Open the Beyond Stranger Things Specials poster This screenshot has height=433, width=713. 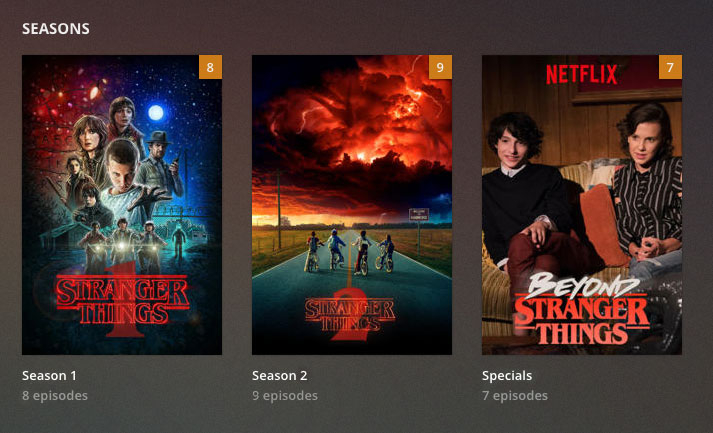pyautogui.click(x=582, y=205)
